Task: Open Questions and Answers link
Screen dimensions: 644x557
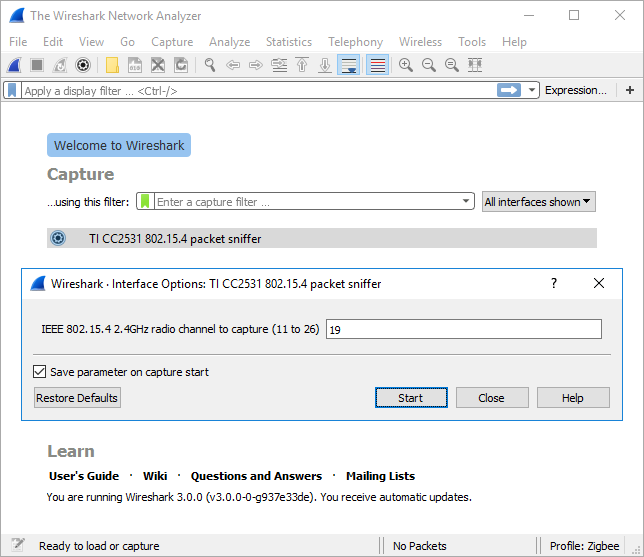Action: 256,476
